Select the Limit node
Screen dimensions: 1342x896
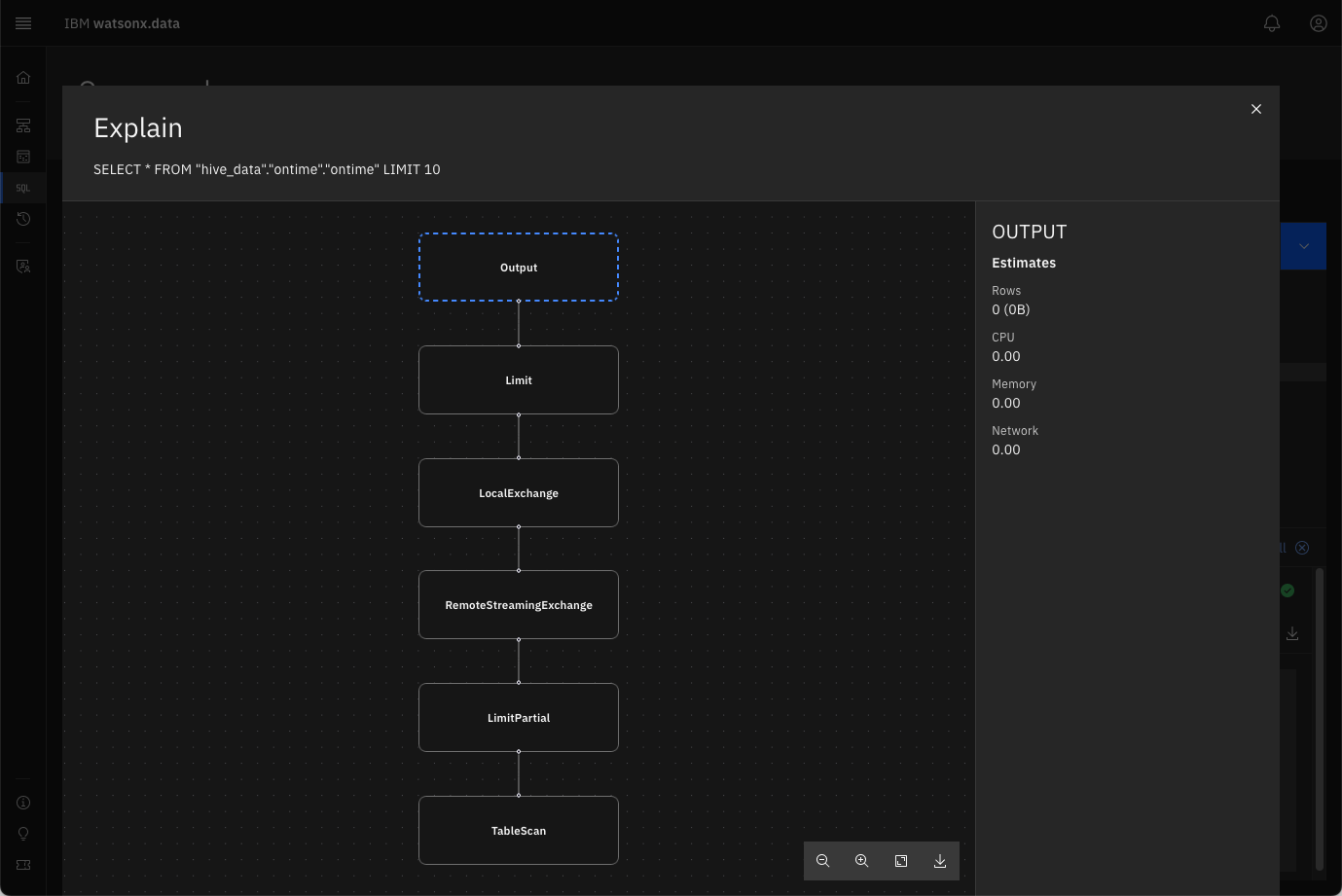(x=519, y=380)
